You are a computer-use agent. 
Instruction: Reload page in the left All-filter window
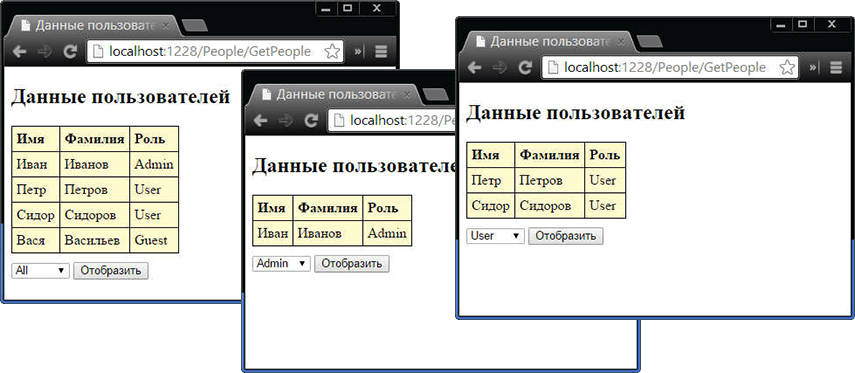click(x=70, y=52)
